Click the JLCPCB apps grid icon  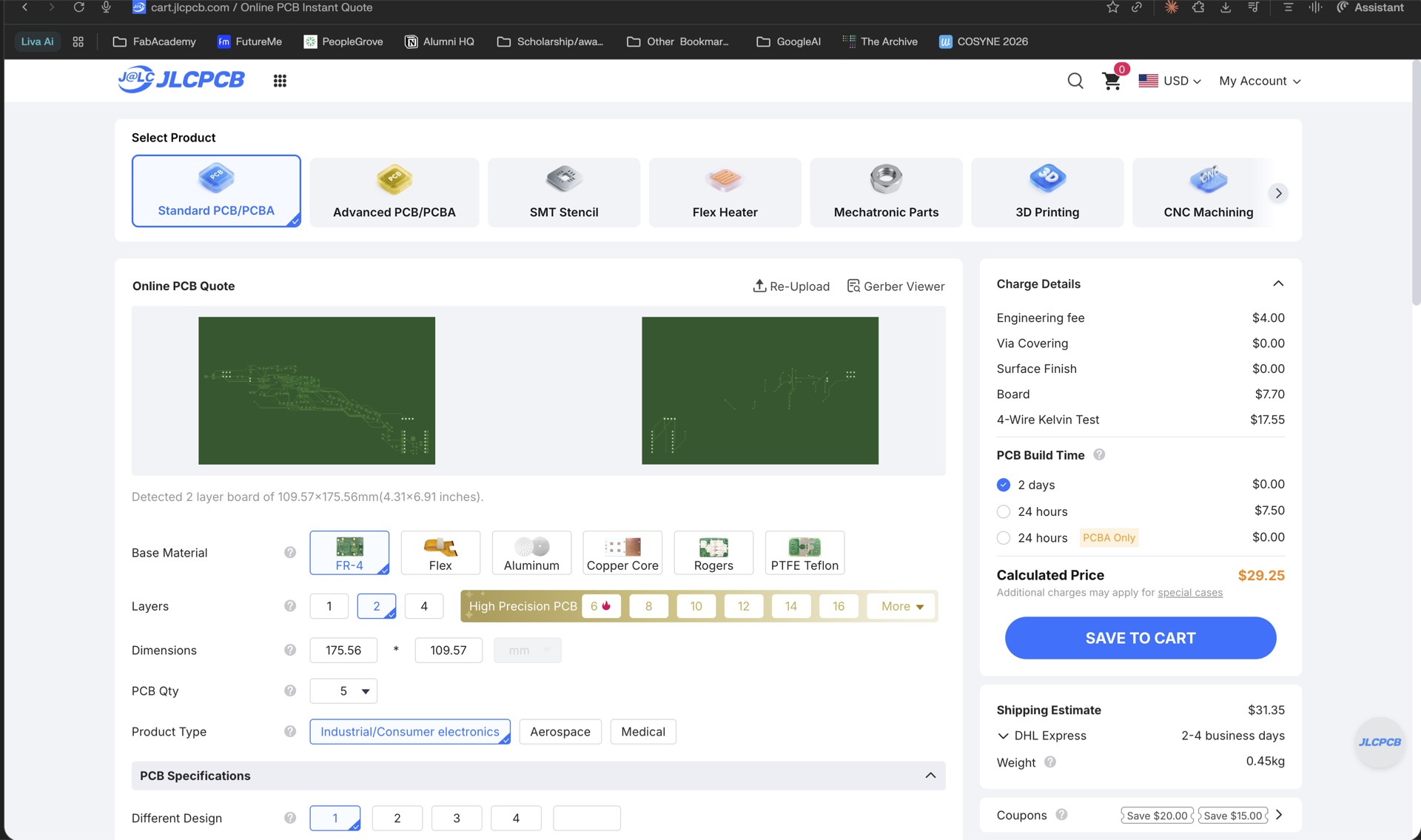click(x=280, y=80)
